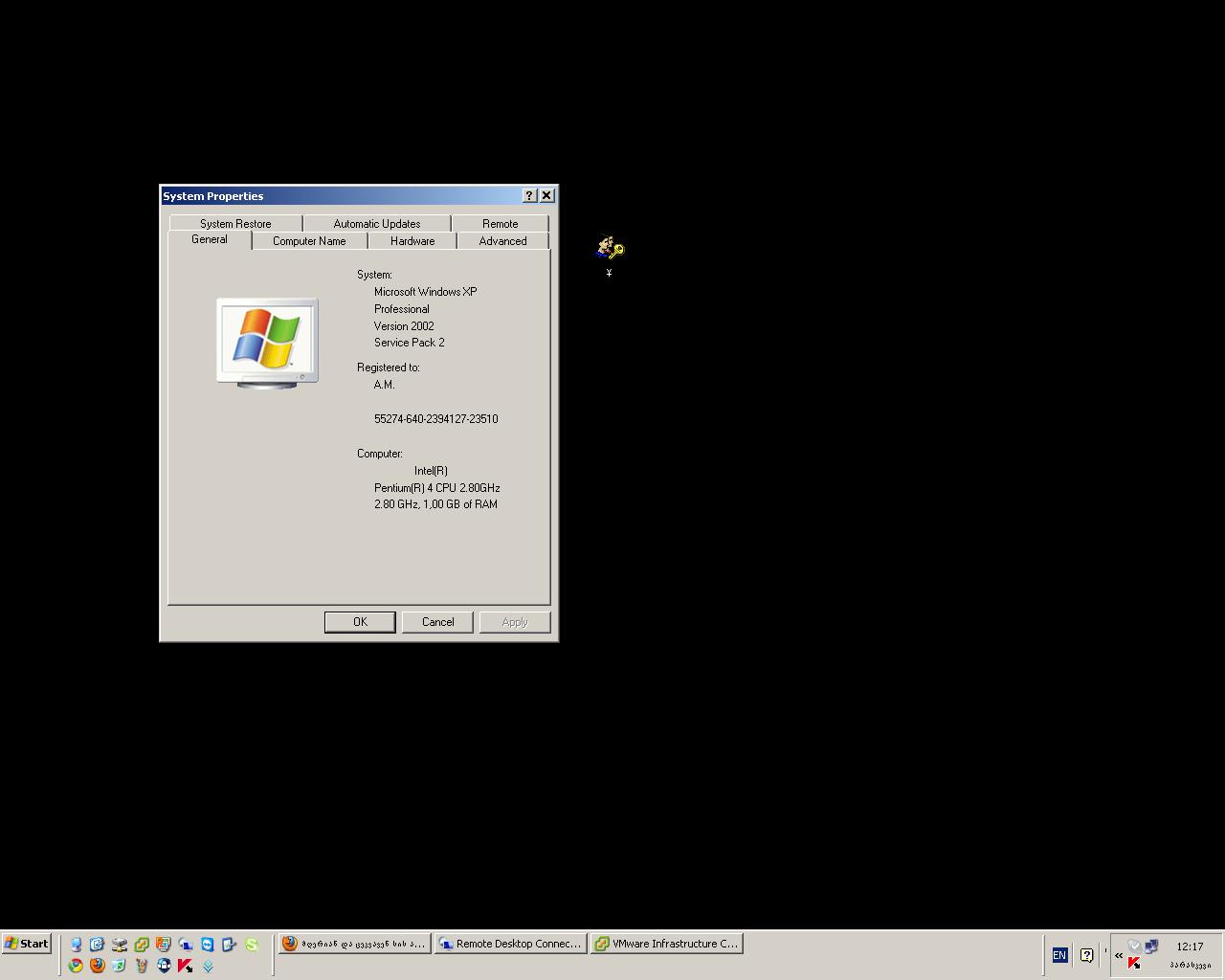Click product ID '55274-640-2394127-23510'
Image resolution: width=1225 pixels, height=980 pixels.
(x=435, y=419)
